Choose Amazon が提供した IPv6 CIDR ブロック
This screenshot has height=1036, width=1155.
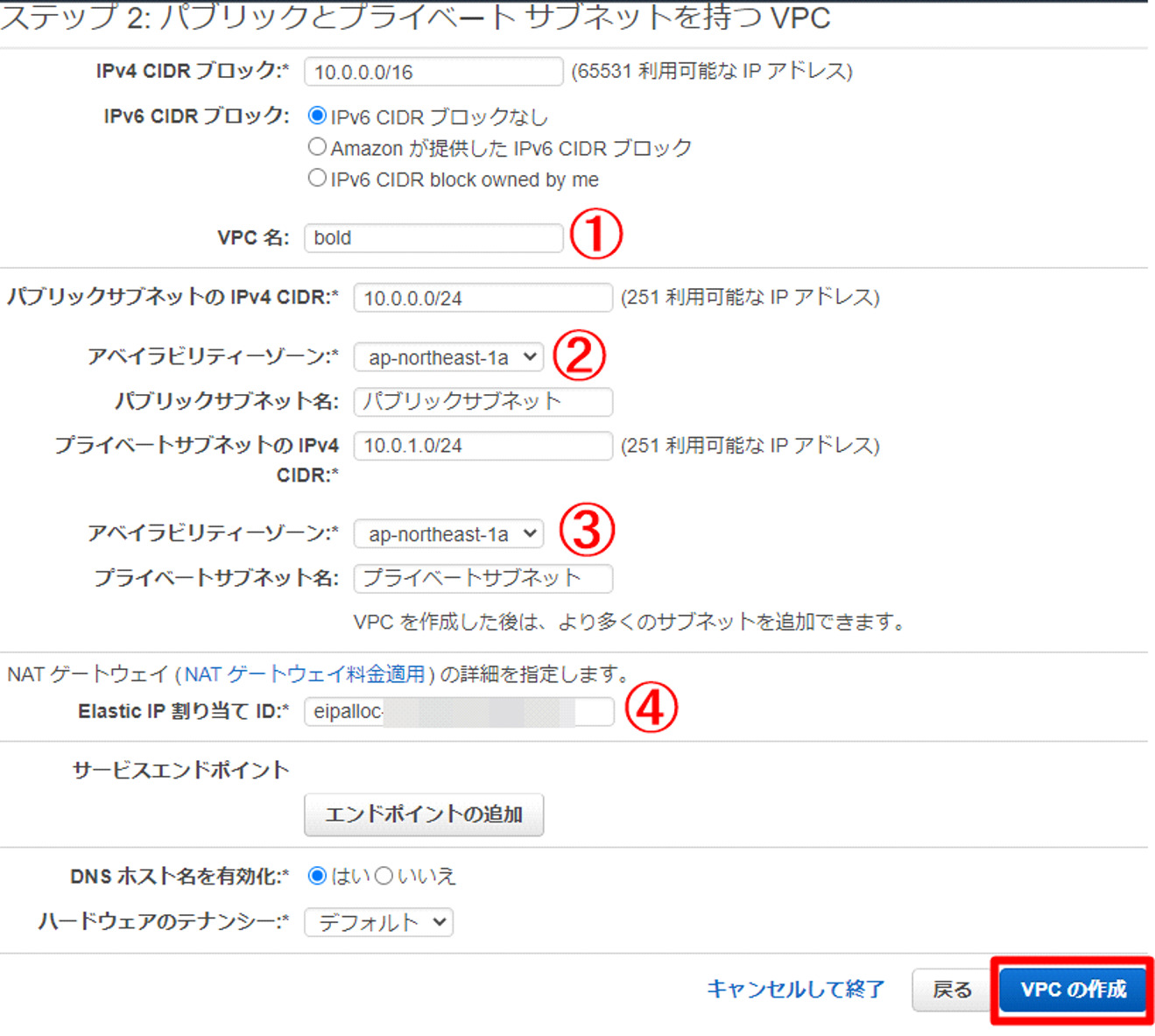[x=317, y=146]
